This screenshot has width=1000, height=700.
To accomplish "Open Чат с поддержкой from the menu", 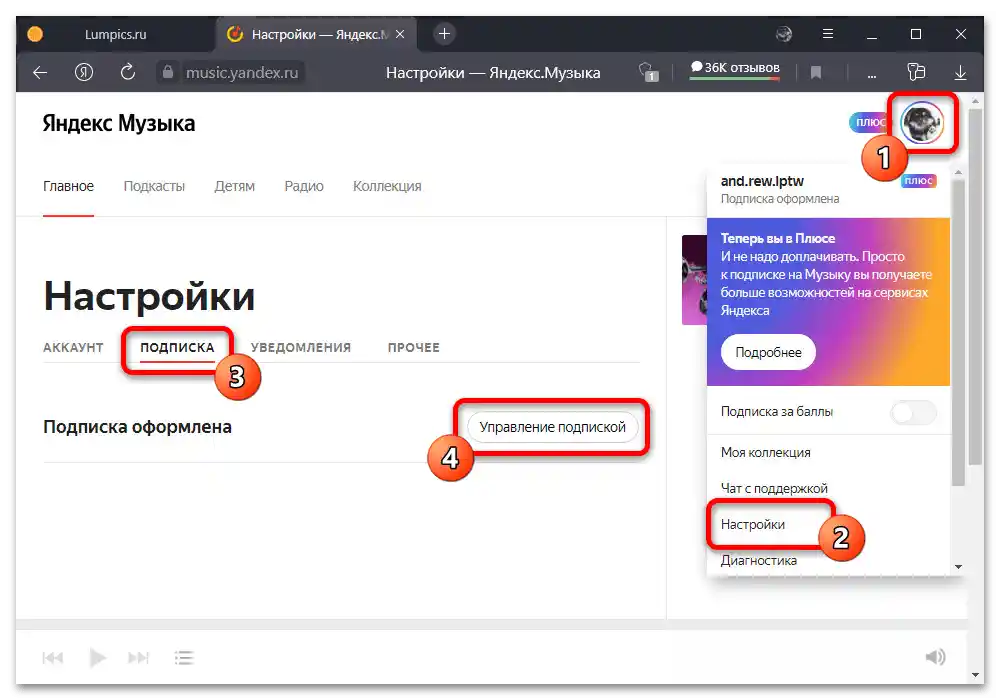I will 774,488.
